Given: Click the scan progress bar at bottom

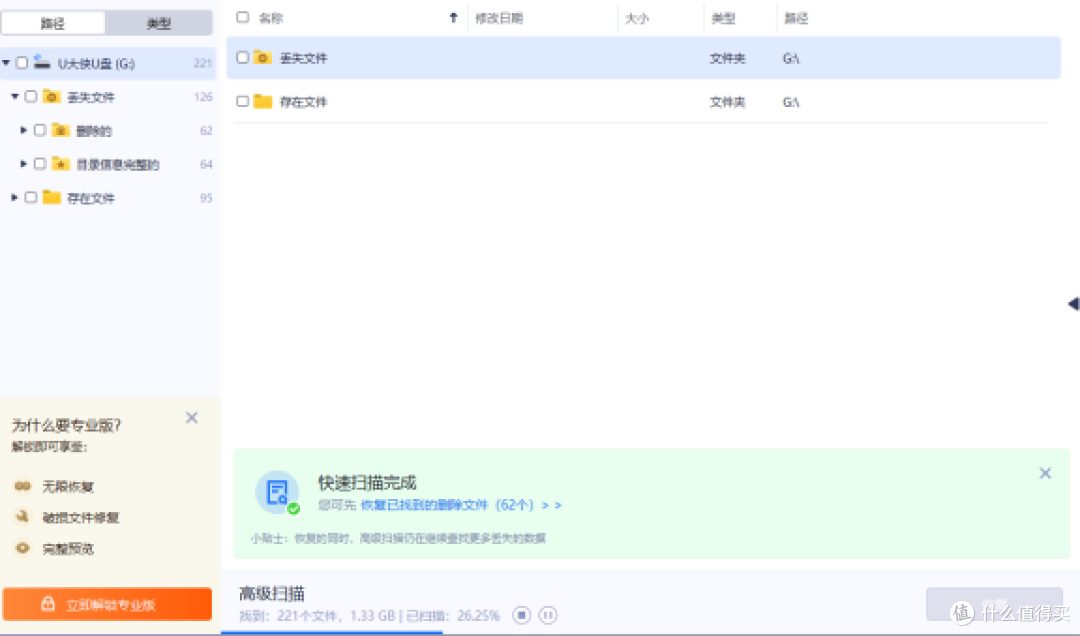Looking at the screenshot, I should [650, 632].
